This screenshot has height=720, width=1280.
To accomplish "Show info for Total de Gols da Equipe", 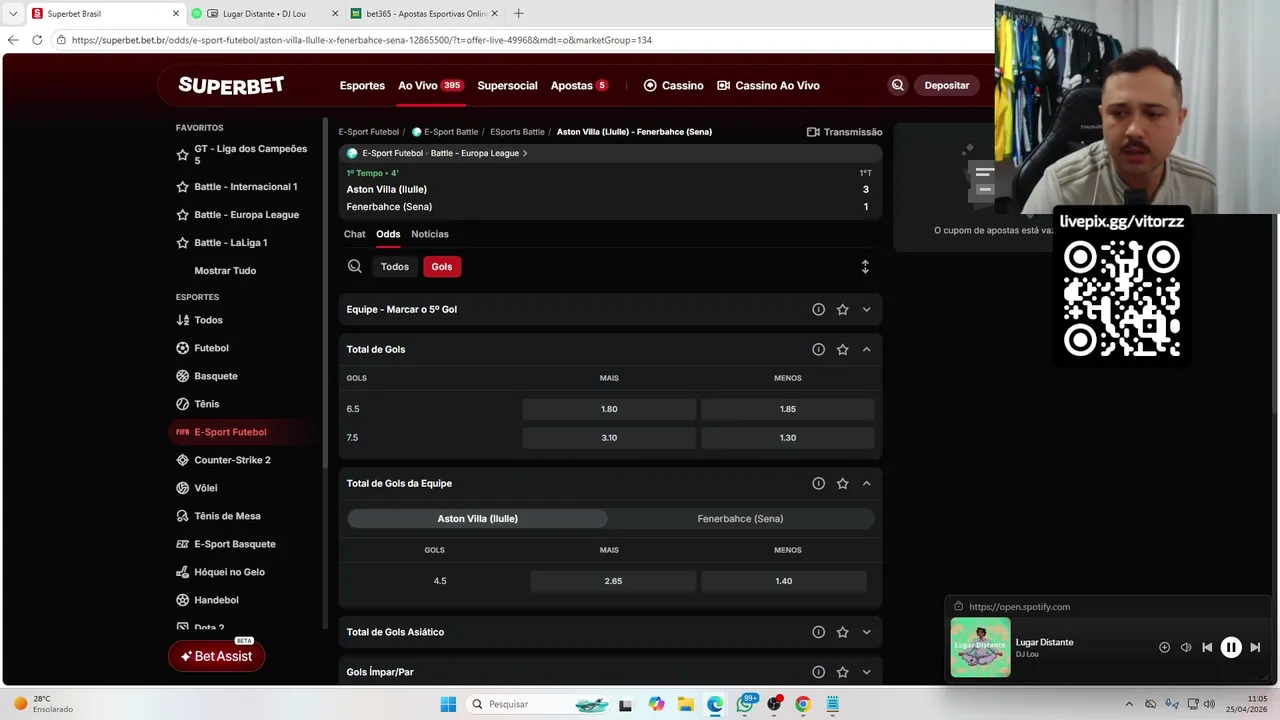I will pyautogui.click(x=818, y=484).
